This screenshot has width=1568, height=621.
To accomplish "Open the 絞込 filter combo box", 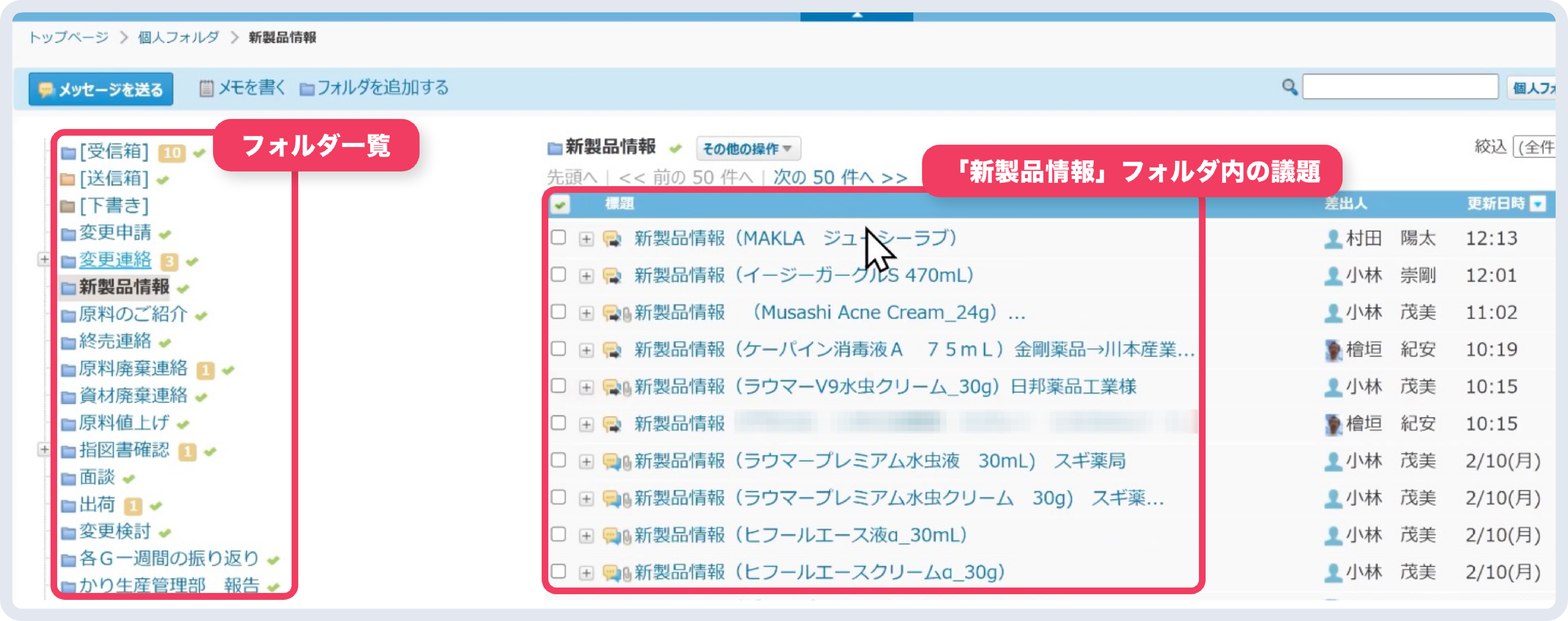I will 1535,147.
